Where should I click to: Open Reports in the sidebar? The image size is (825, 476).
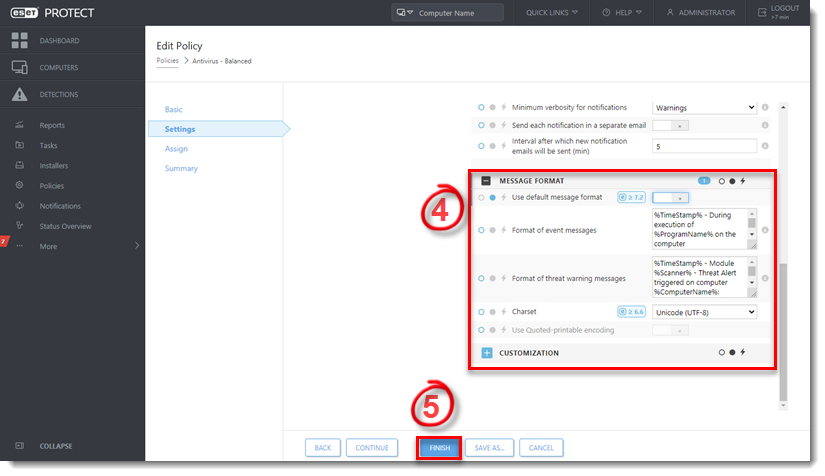(x=52, y=125)
